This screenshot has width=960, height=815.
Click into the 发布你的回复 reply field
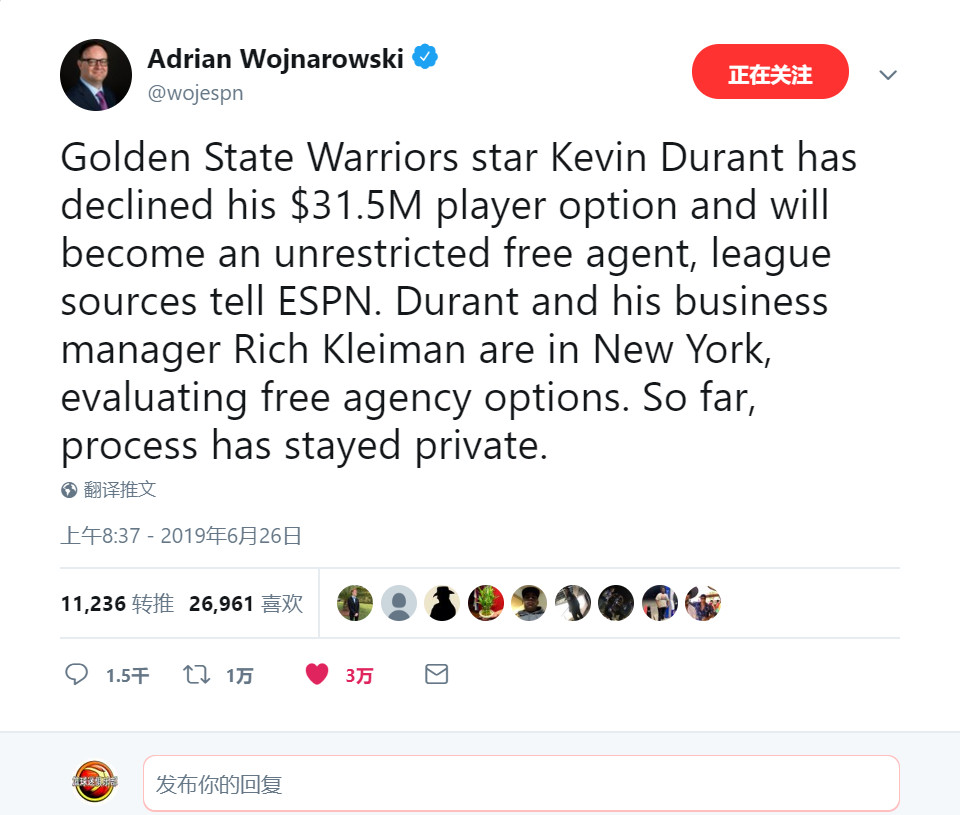521,783
